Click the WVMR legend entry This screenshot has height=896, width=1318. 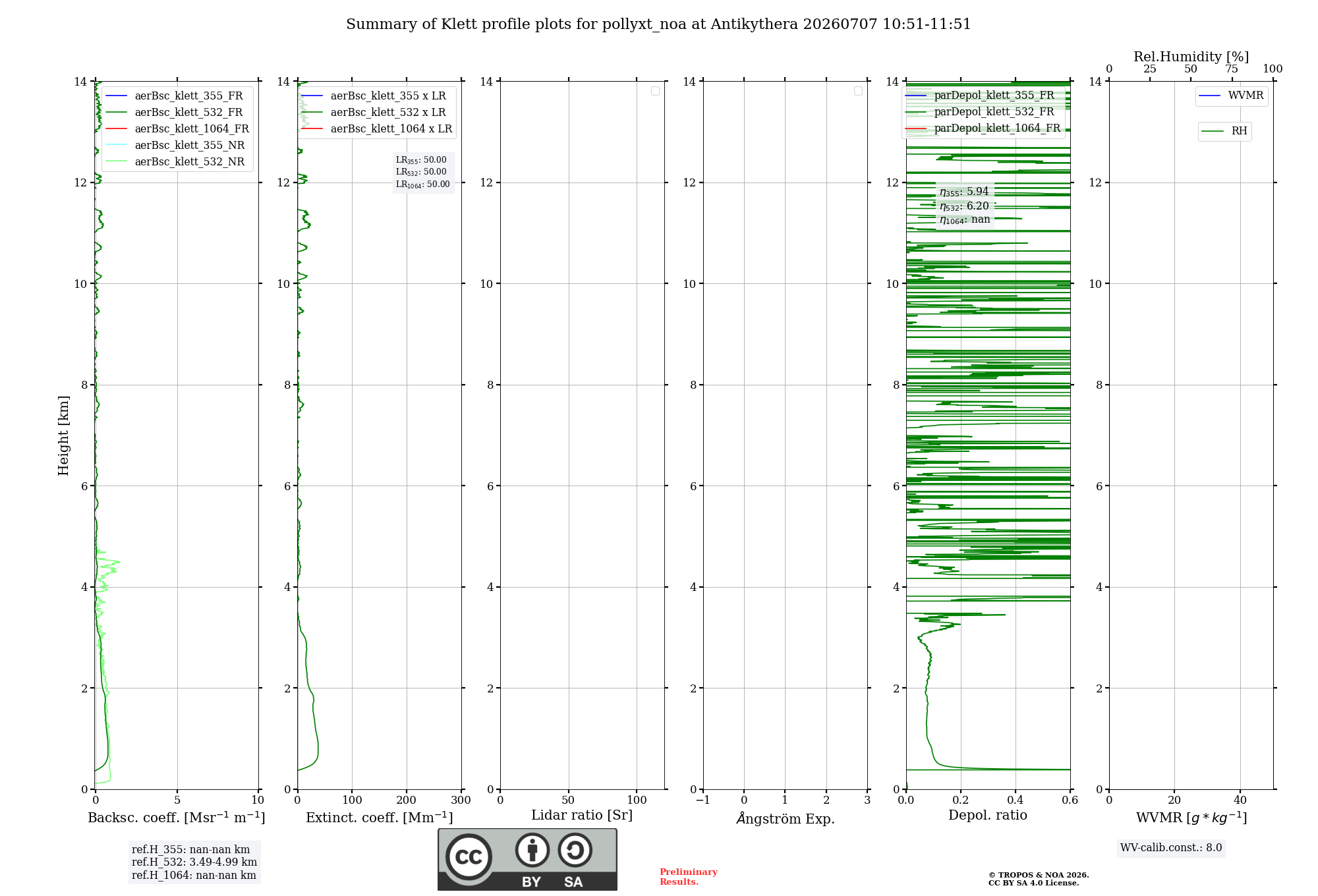point(1231,96)
